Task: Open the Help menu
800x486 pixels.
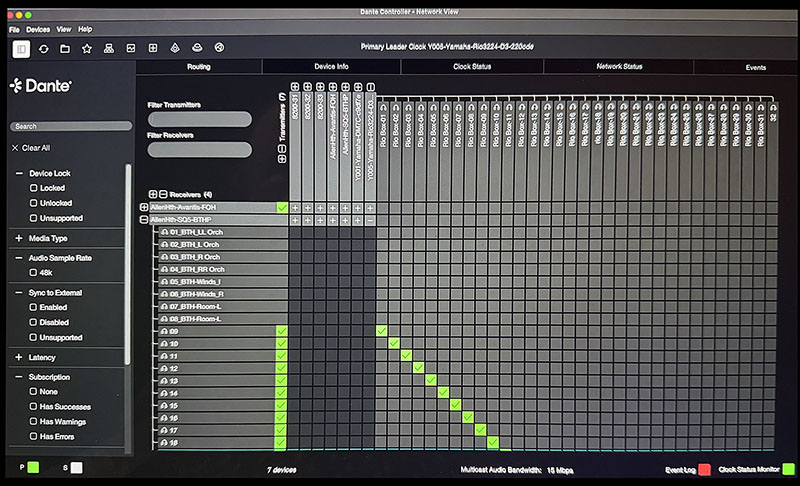Action: [85, 30]
